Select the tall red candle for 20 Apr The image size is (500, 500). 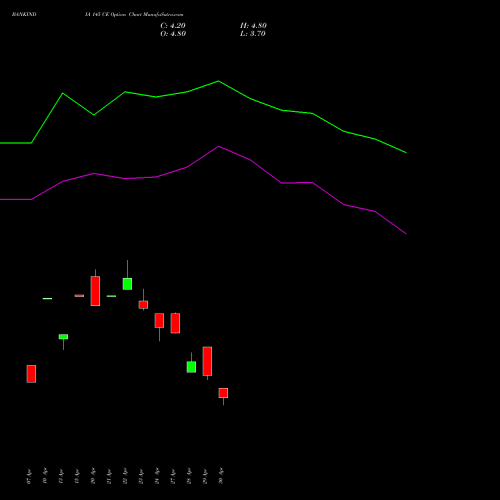point(95,291)
